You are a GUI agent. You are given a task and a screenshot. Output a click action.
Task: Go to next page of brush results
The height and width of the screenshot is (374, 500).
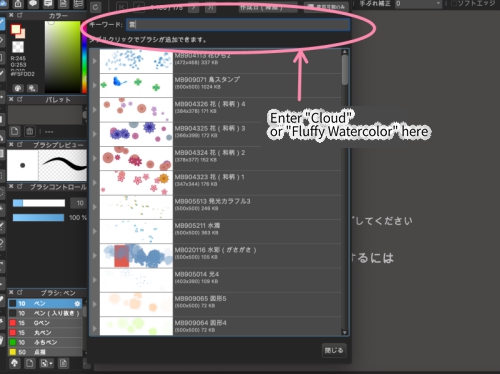pos(193,7)
